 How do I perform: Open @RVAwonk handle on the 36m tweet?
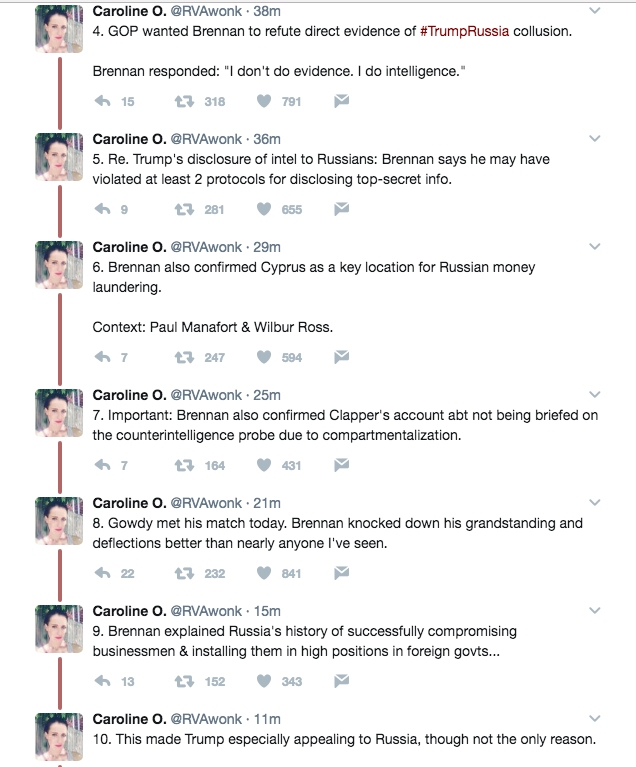pos(206,139)
